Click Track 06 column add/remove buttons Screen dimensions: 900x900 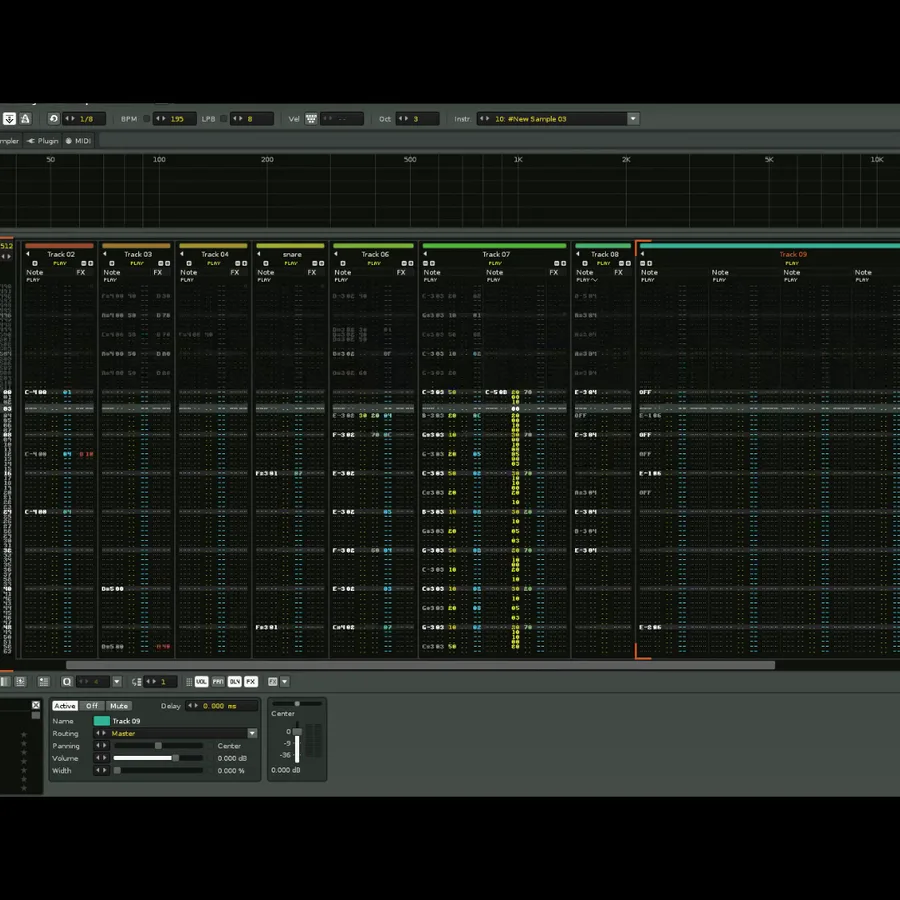click(408, 263)
